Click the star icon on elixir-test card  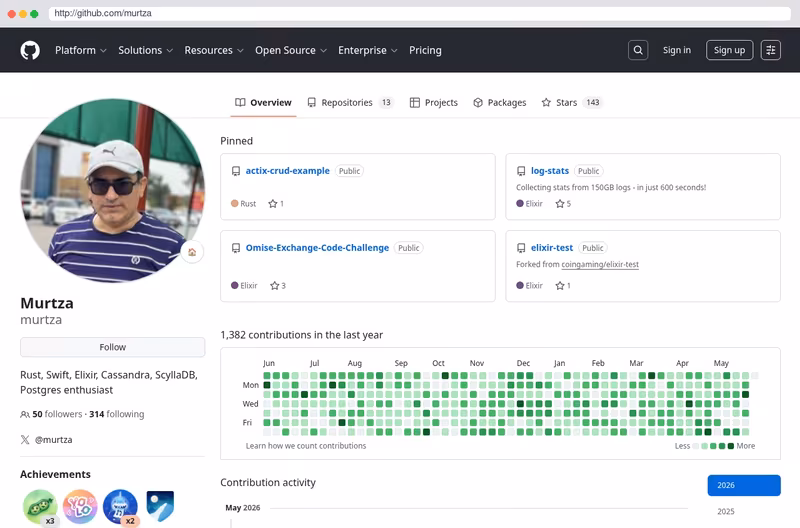pyautogui.click(x=560, y=286)
